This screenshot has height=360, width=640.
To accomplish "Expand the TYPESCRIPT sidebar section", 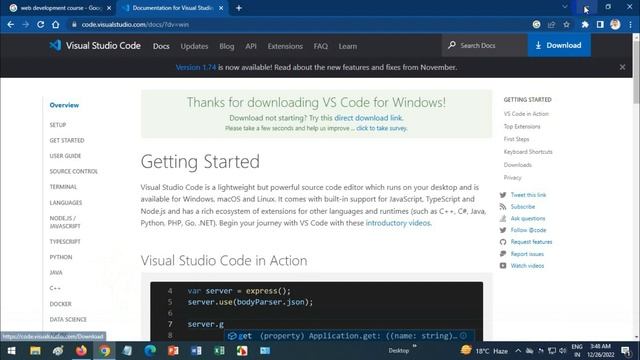I will pyautogui.click(x=65, y=242).
